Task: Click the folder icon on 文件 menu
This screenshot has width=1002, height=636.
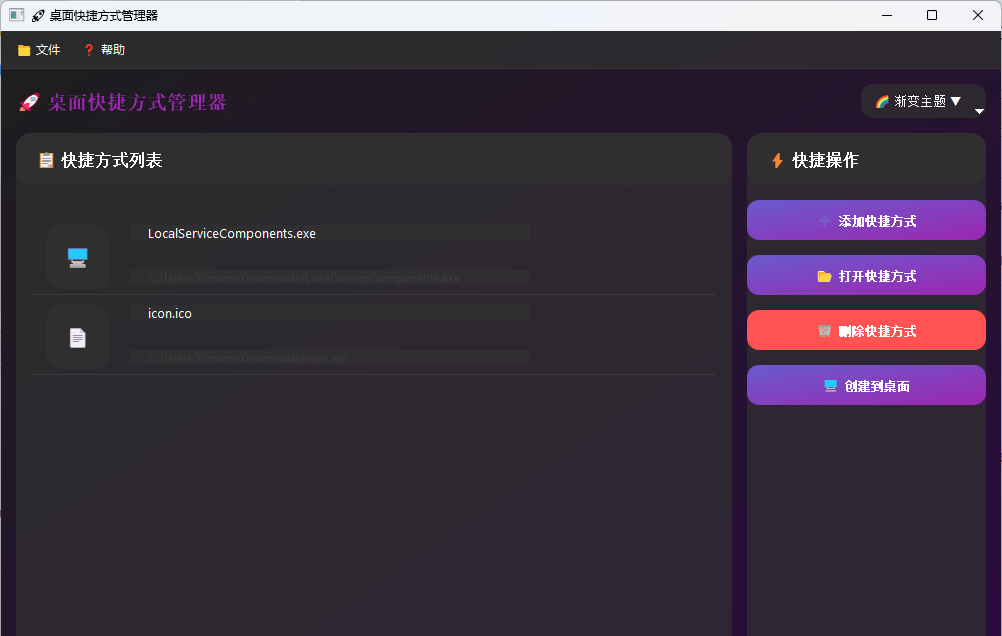Action: [24, 50]
